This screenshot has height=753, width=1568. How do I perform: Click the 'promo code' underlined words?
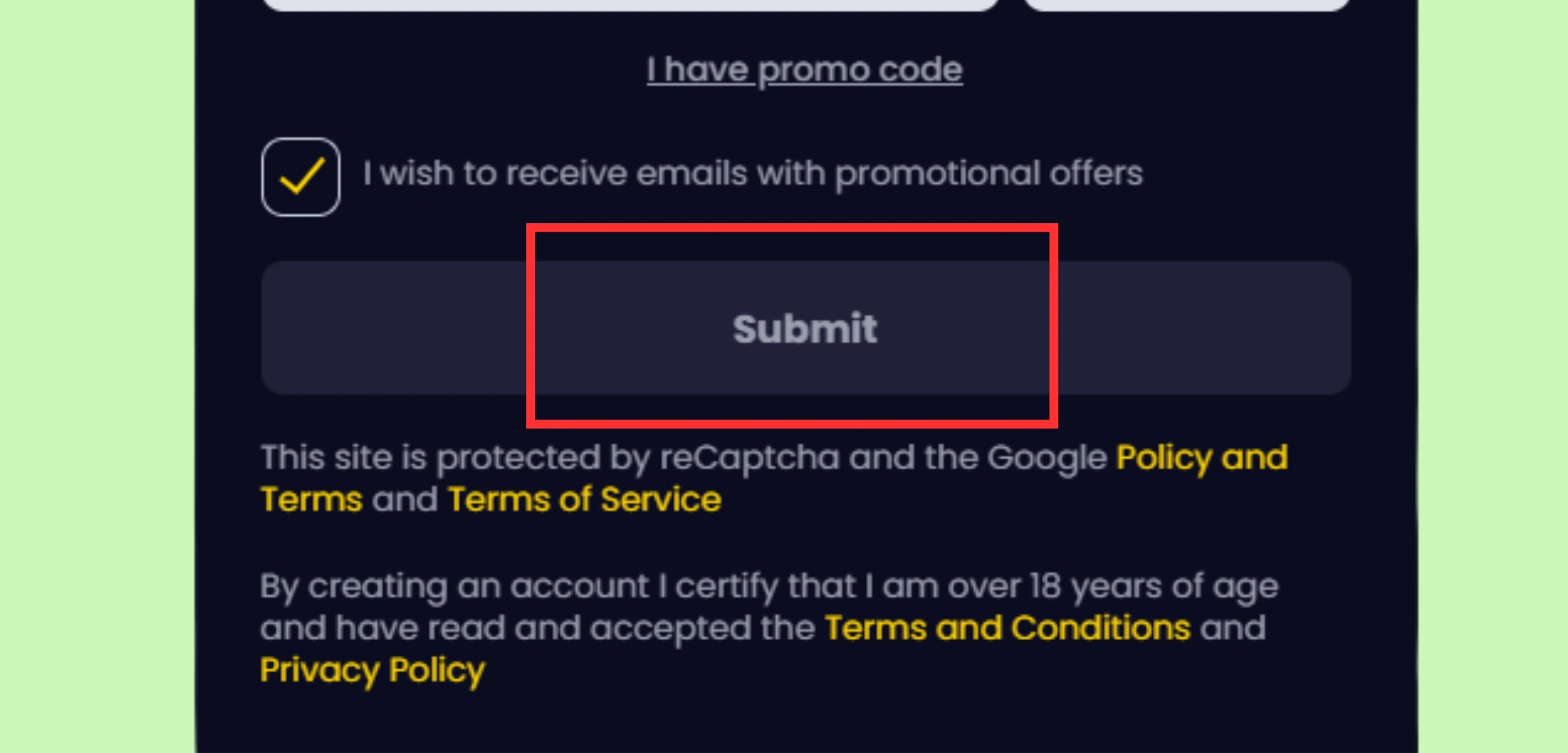[x=860, y=69]
